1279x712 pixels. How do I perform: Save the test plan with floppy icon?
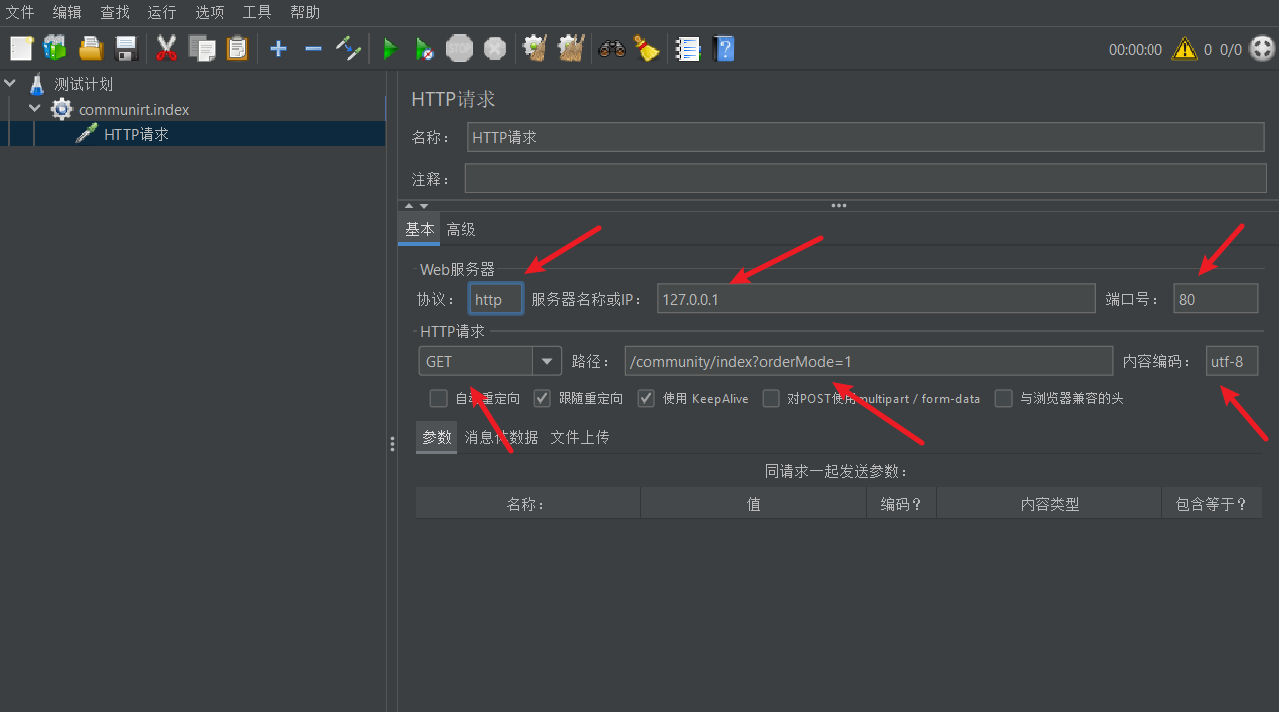126,48
